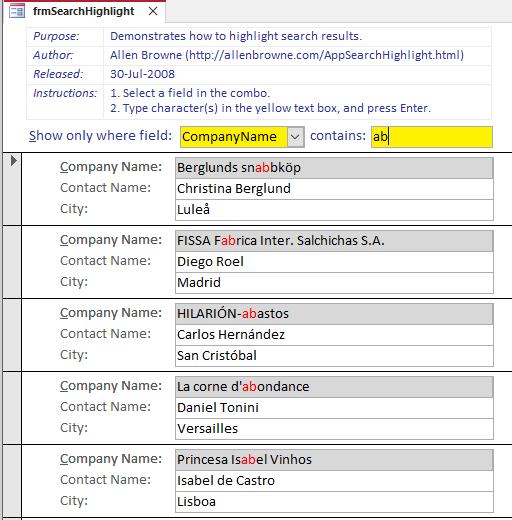
Task: Click city field San Cristóbal
Action: click(x=334, y=356)
